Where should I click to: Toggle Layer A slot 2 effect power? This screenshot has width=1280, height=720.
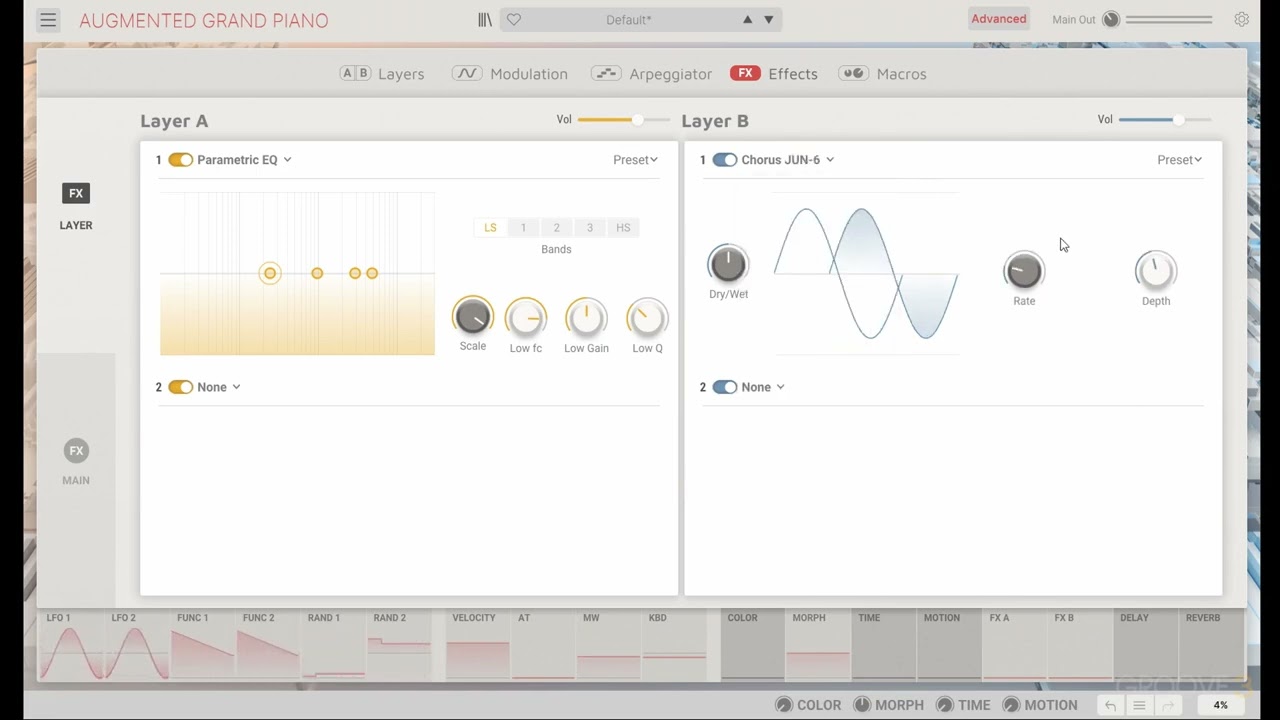[180, 387]
